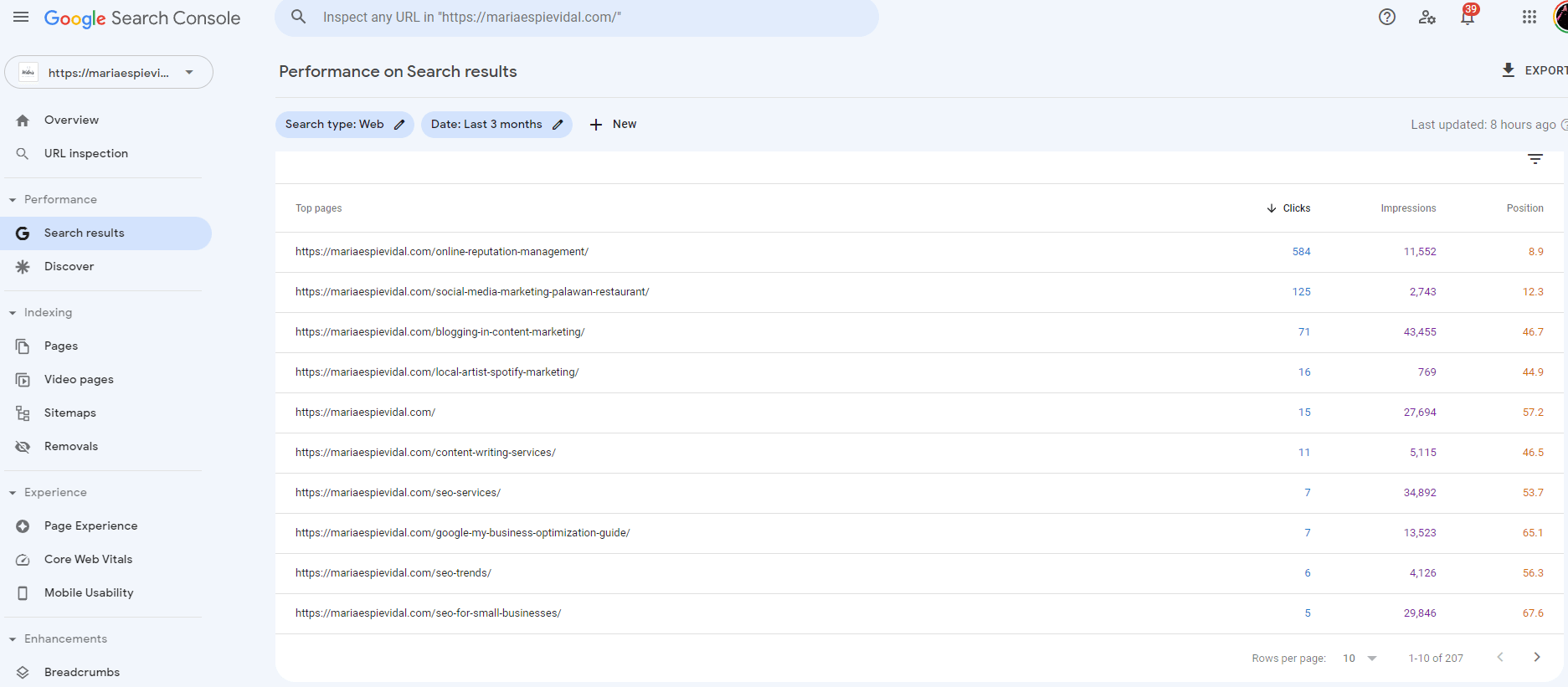Viewport: 1568px width, 687px height.
Task: Click the New filter button
Action: pyautogui.click(x=614, y=125)
